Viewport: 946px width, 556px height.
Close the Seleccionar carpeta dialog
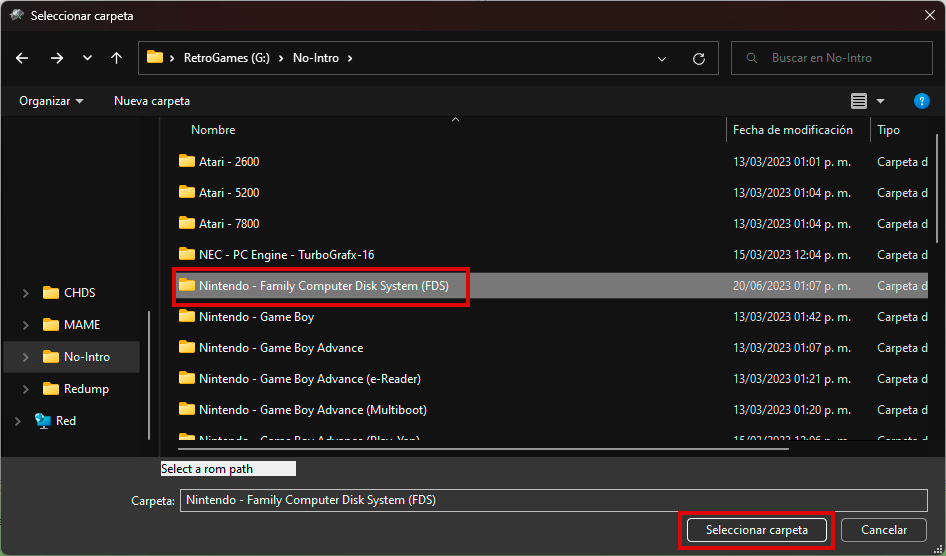tap(930, 16)
